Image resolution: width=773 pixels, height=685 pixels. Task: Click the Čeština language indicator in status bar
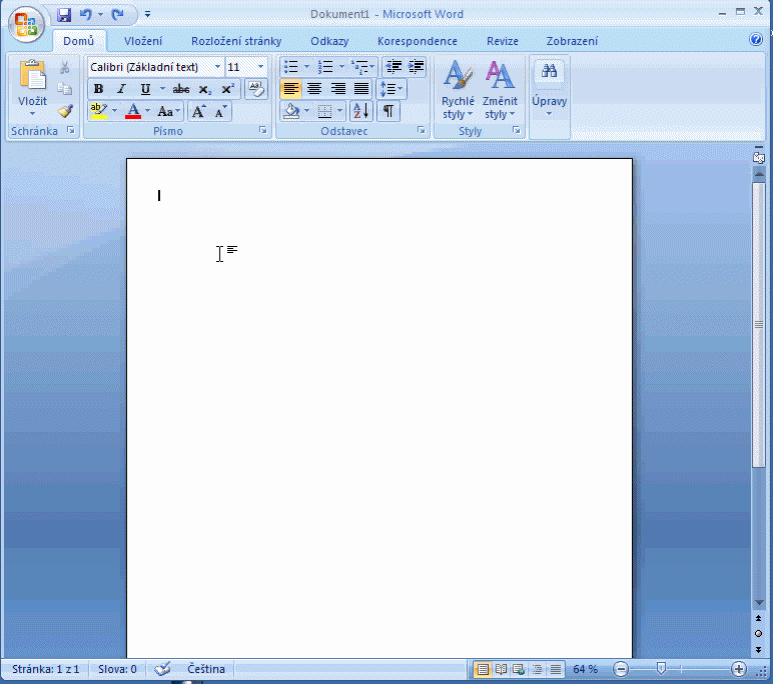point(206,669)
